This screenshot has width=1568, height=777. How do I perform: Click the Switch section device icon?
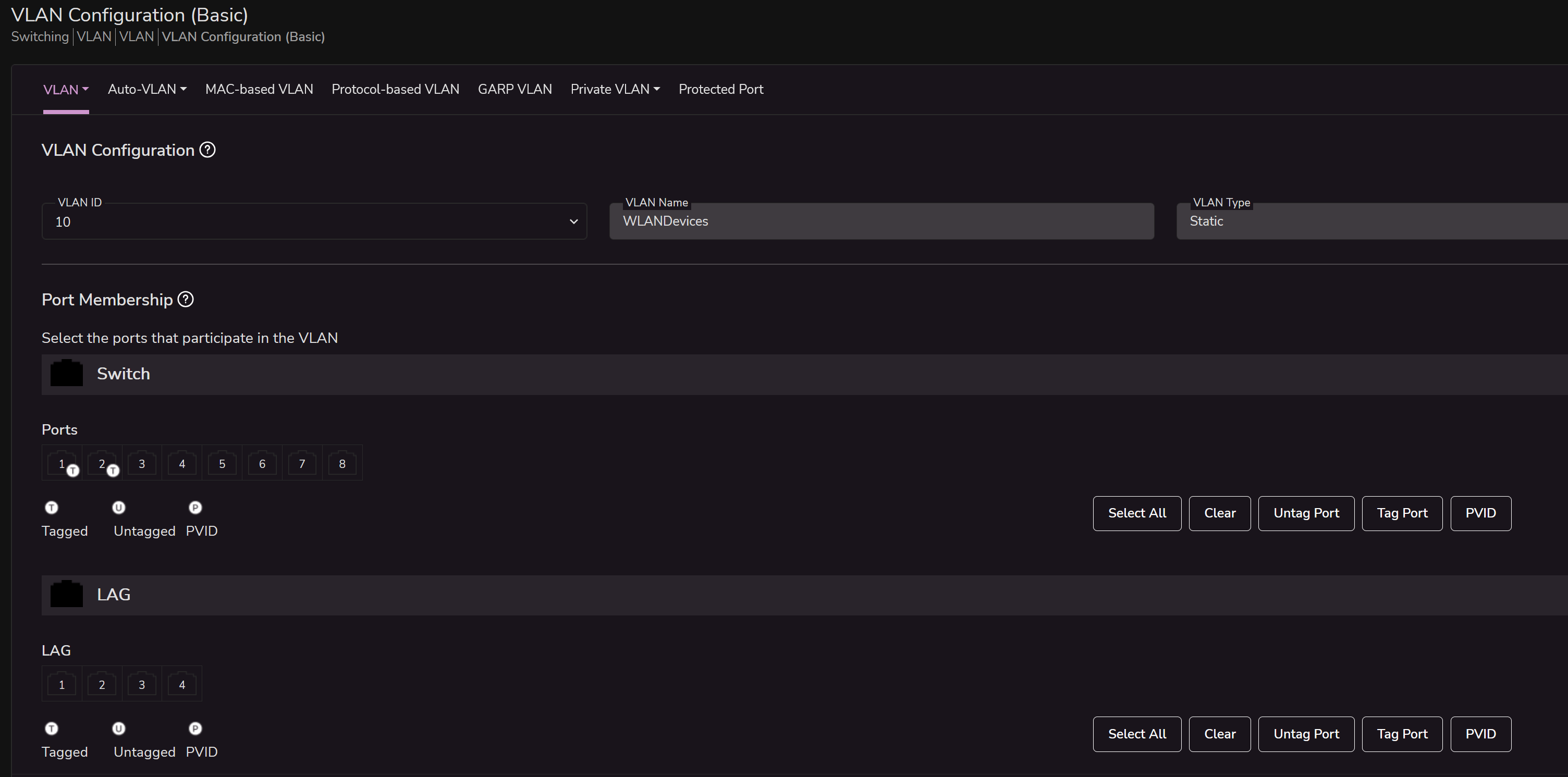click(x=66, y=374)
